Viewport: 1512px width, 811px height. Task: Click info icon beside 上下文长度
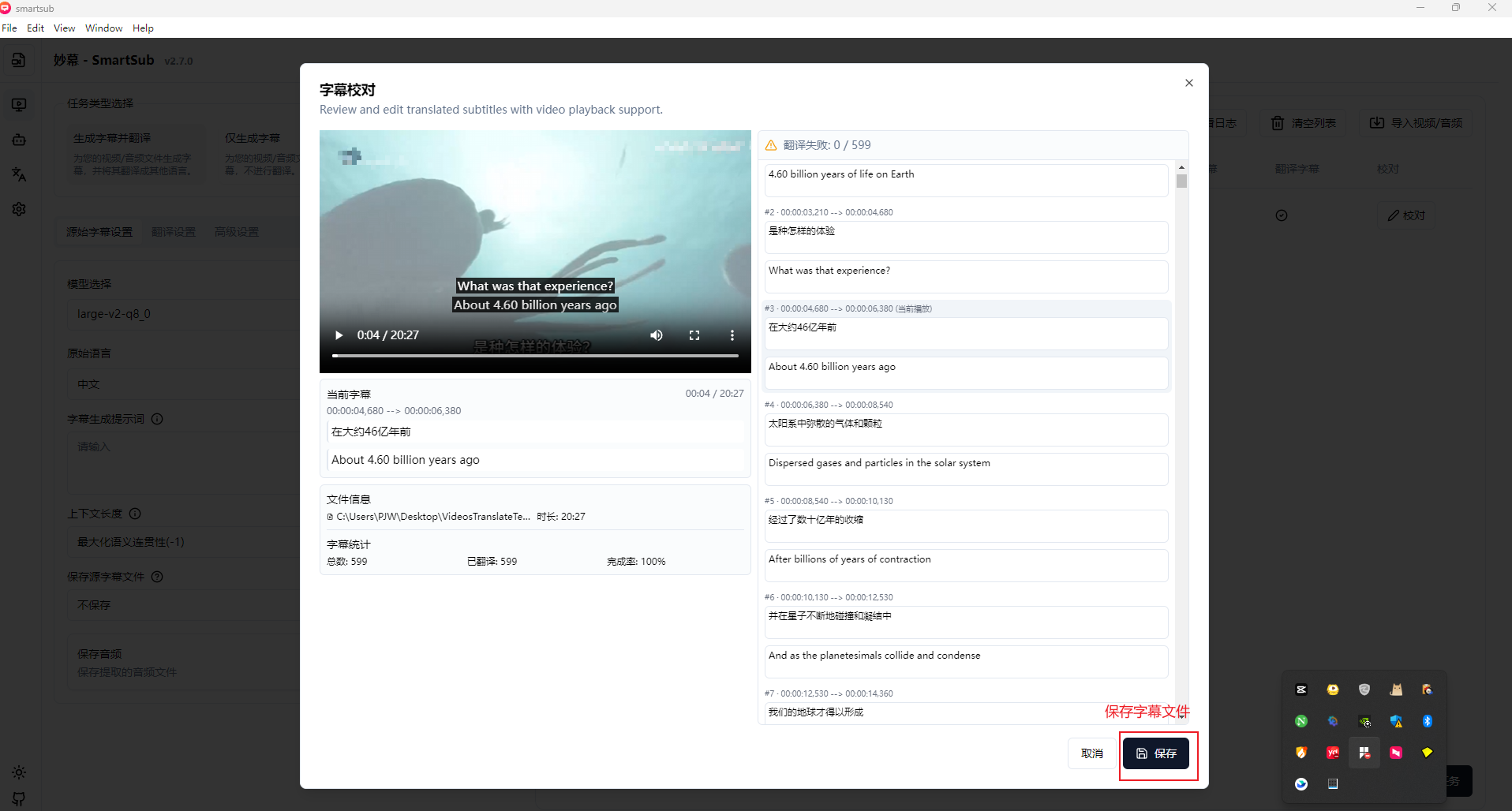click(135, 514)
